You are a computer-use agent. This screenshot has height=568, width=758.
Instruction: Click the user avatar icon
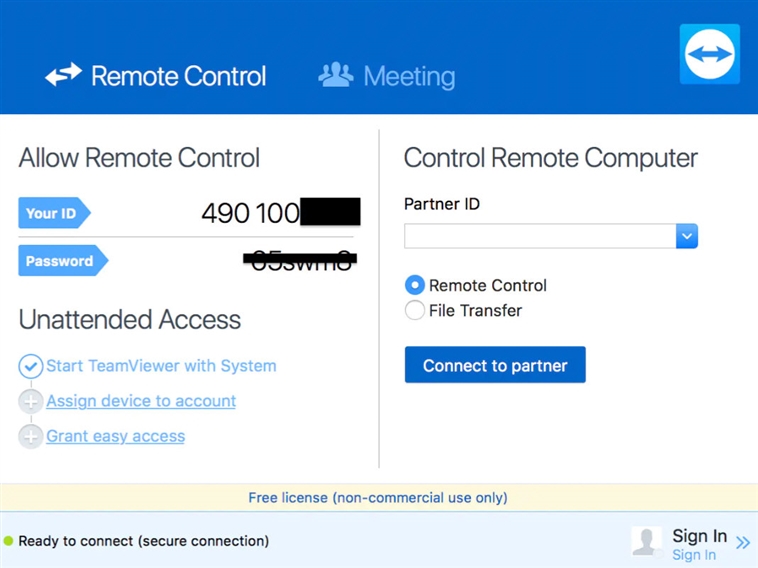646,541
